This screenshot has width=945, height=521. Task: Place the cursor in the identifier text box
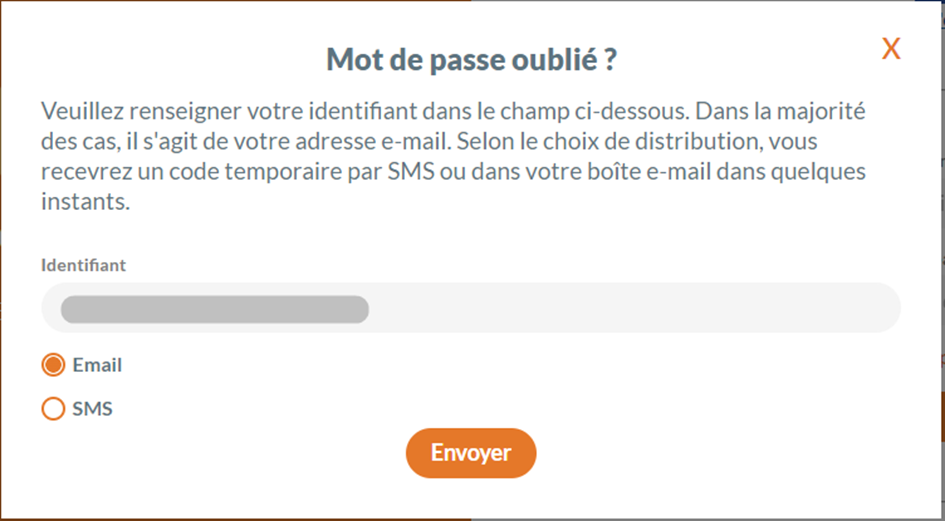click(x=600, y=309)
